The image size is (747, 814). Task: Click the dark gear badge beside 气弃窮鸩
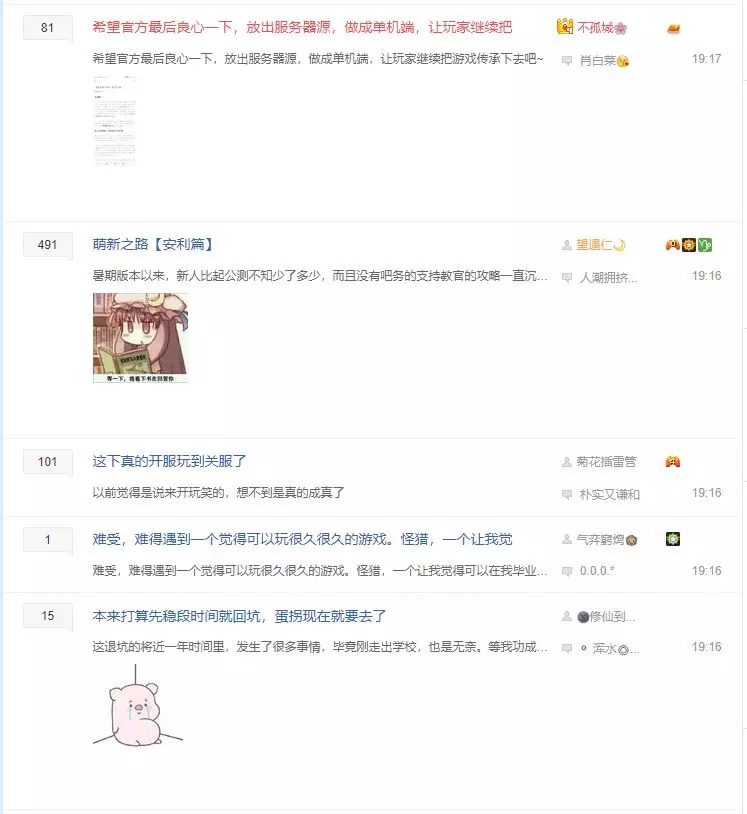(673, 539)
